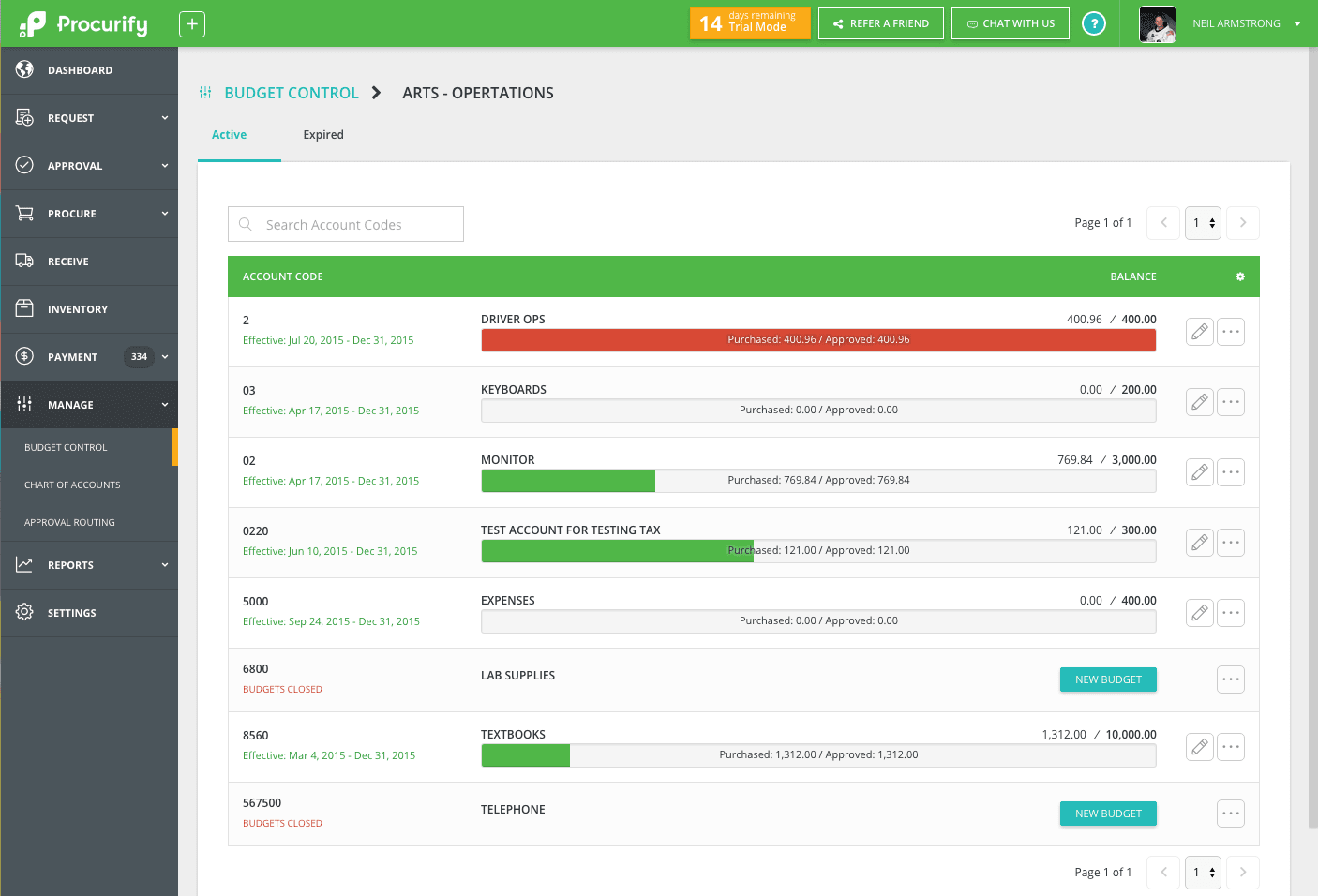This screenshot has height=896, width=1318.
Task: Open the page number dropdown at top
Action: (x=1202, y=223)
